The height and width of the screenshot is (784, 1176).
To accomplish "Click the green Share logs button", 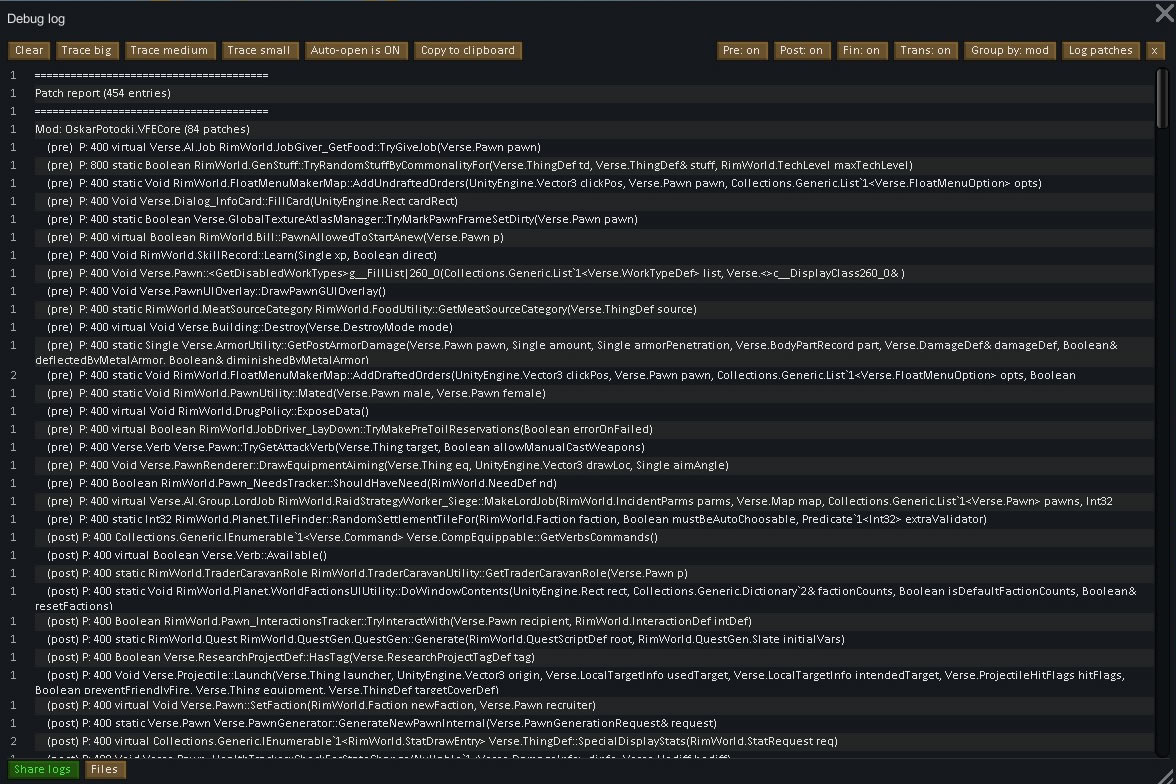I will coord(43,769).
